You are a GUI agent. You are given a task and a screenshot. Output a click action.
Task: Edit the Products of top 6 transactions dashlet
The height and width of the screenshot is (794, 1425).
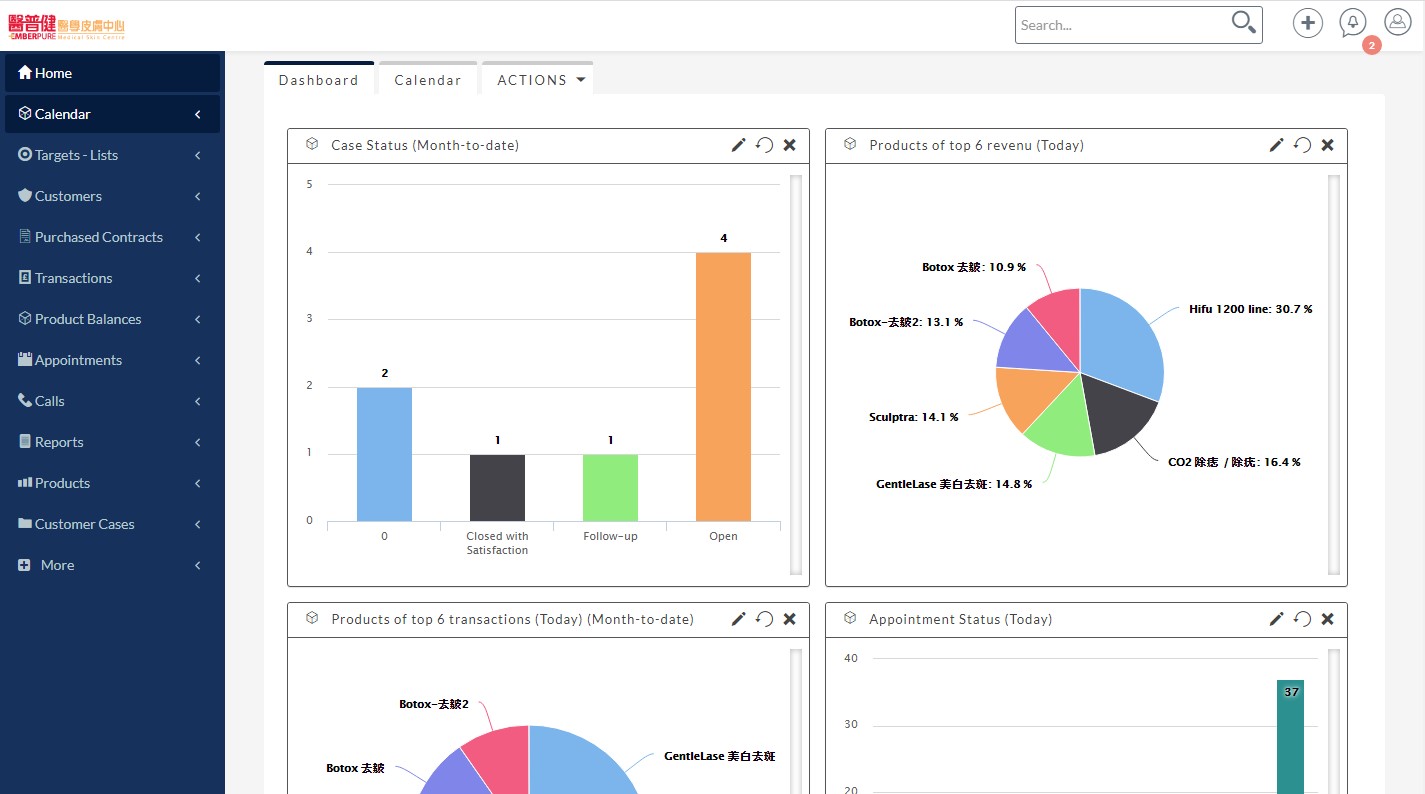(738, 619)
